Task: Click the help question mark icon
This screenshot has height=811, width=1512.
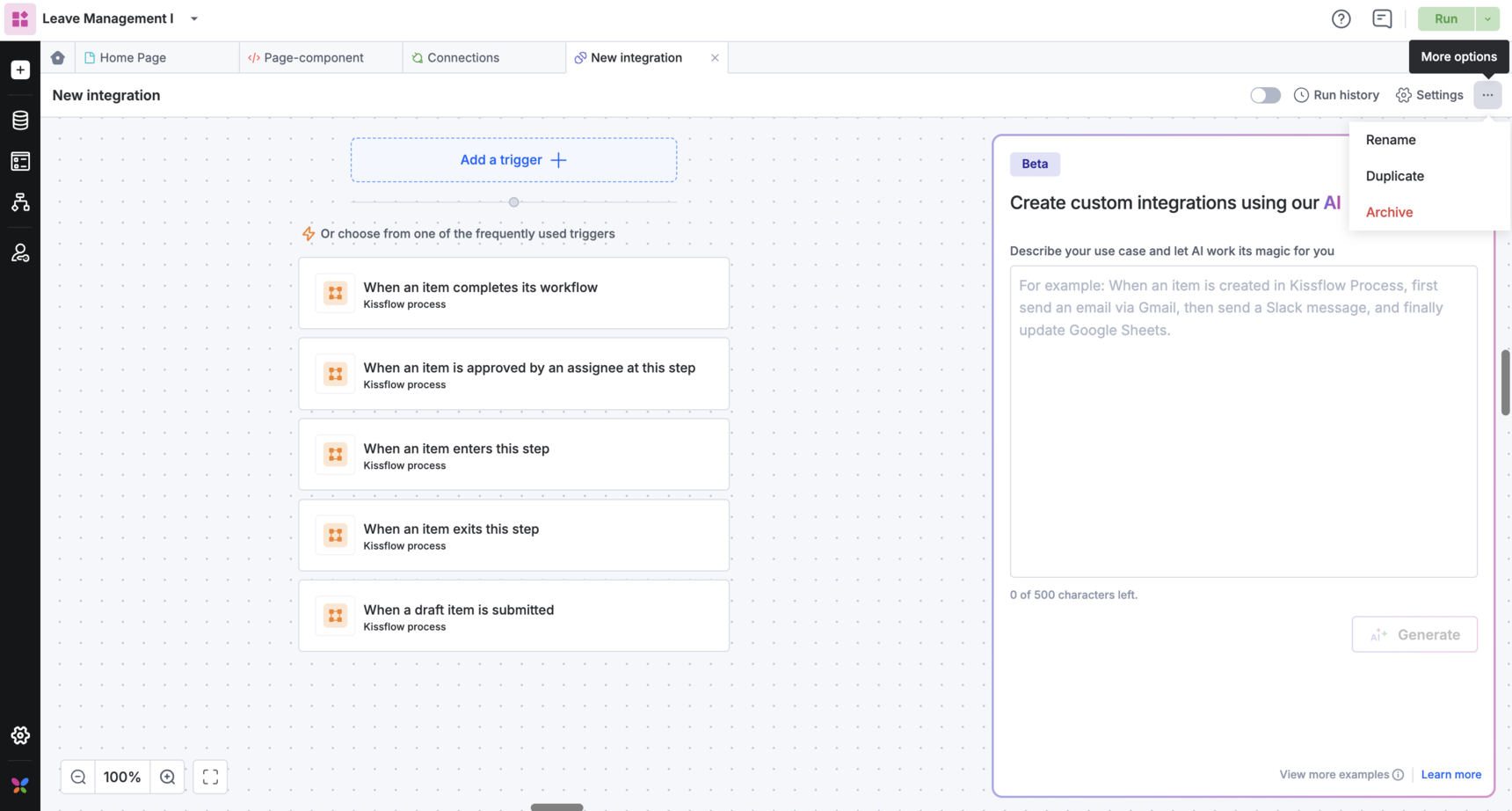Action: click(1341, 18)
